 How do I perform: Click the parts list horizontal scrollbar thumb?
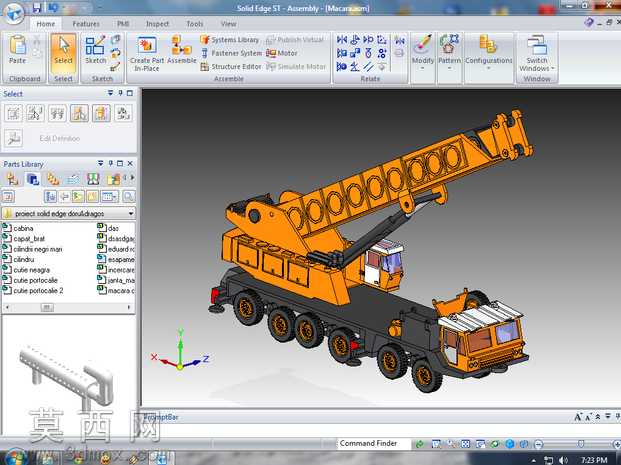[x=47, y=307]
